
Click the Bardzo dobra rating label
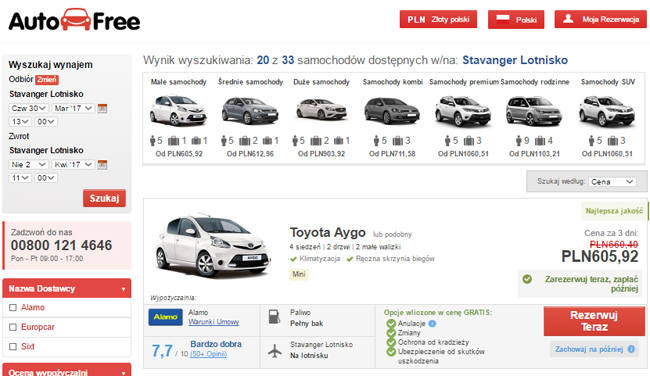(x=216, y=344)
